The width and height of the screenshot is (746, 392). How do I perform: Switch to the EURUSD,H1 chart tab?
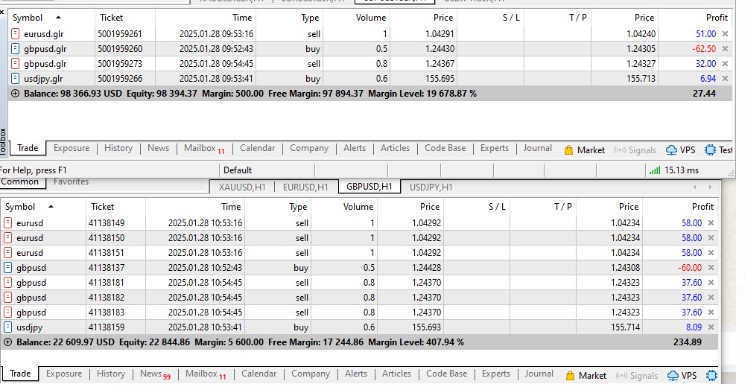[x=305, y=187]
